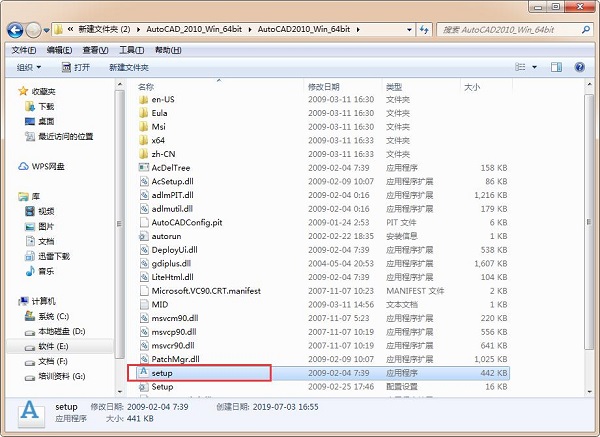Screen dimensions: 600x437
Task: Select the Msi folder icon
Action: pyautogui.click(x=143, y=127)
